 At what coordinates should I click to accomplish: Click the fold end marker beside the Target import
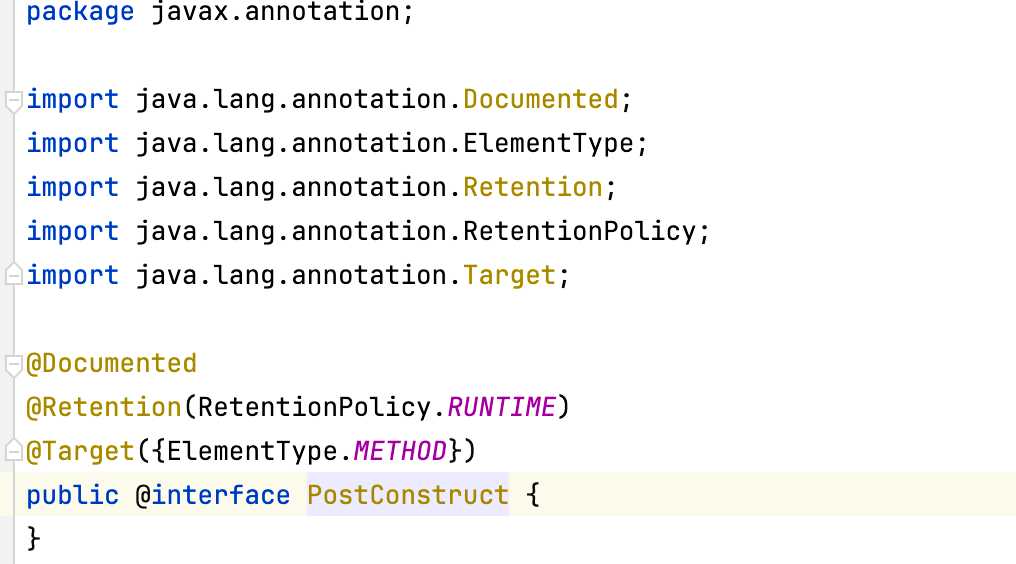[14, 275]
